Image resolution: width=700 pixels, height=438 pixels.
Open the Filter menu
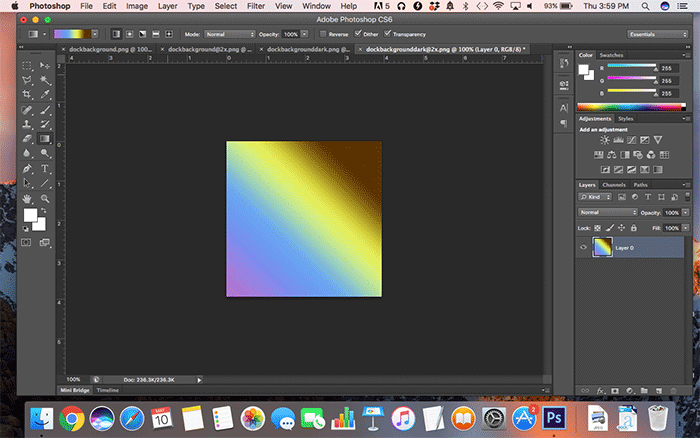coord(256,6)
